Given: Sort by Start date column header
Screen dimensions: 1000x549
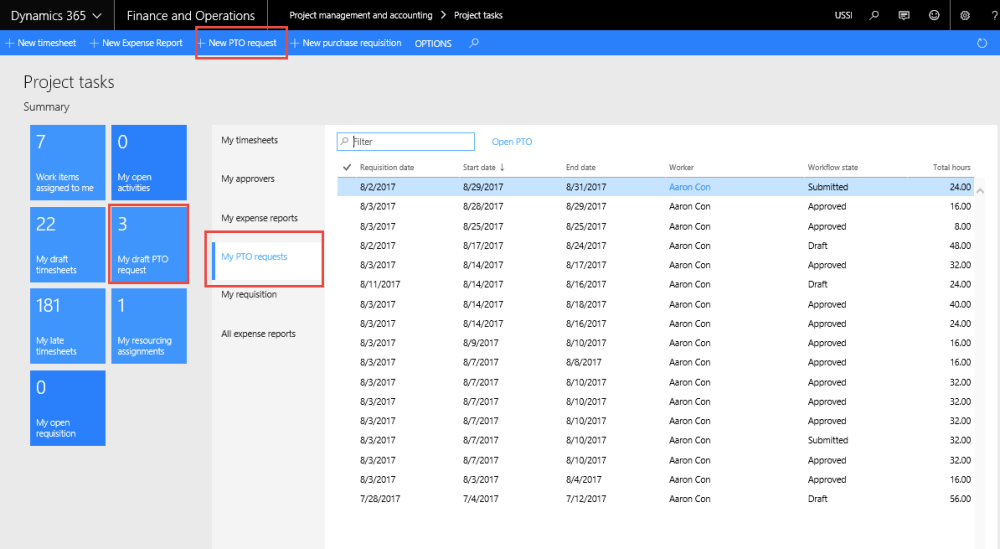Looking at the screenshot, I should tap(480, 167).
